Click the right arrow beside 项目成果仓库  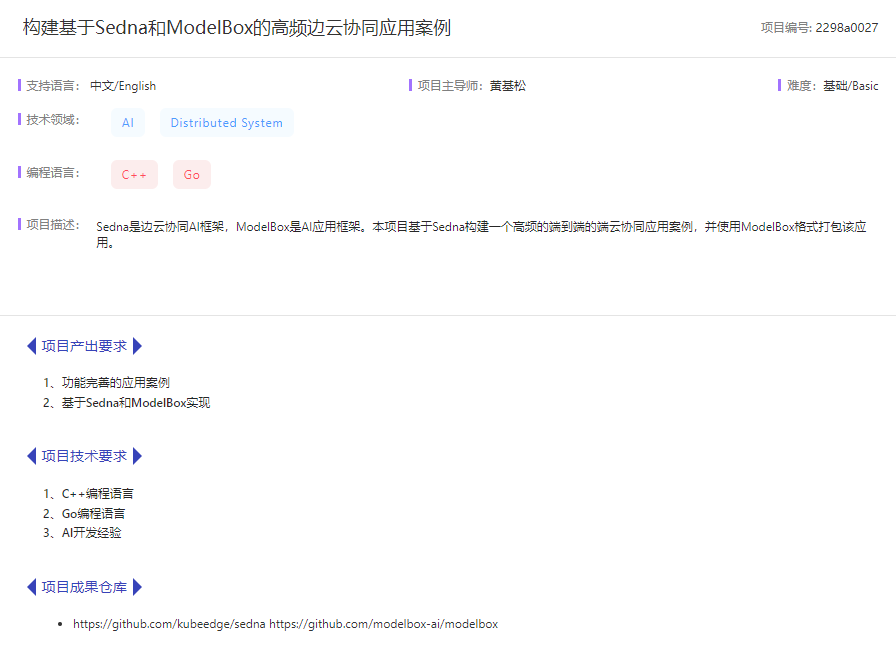point(137,587)
